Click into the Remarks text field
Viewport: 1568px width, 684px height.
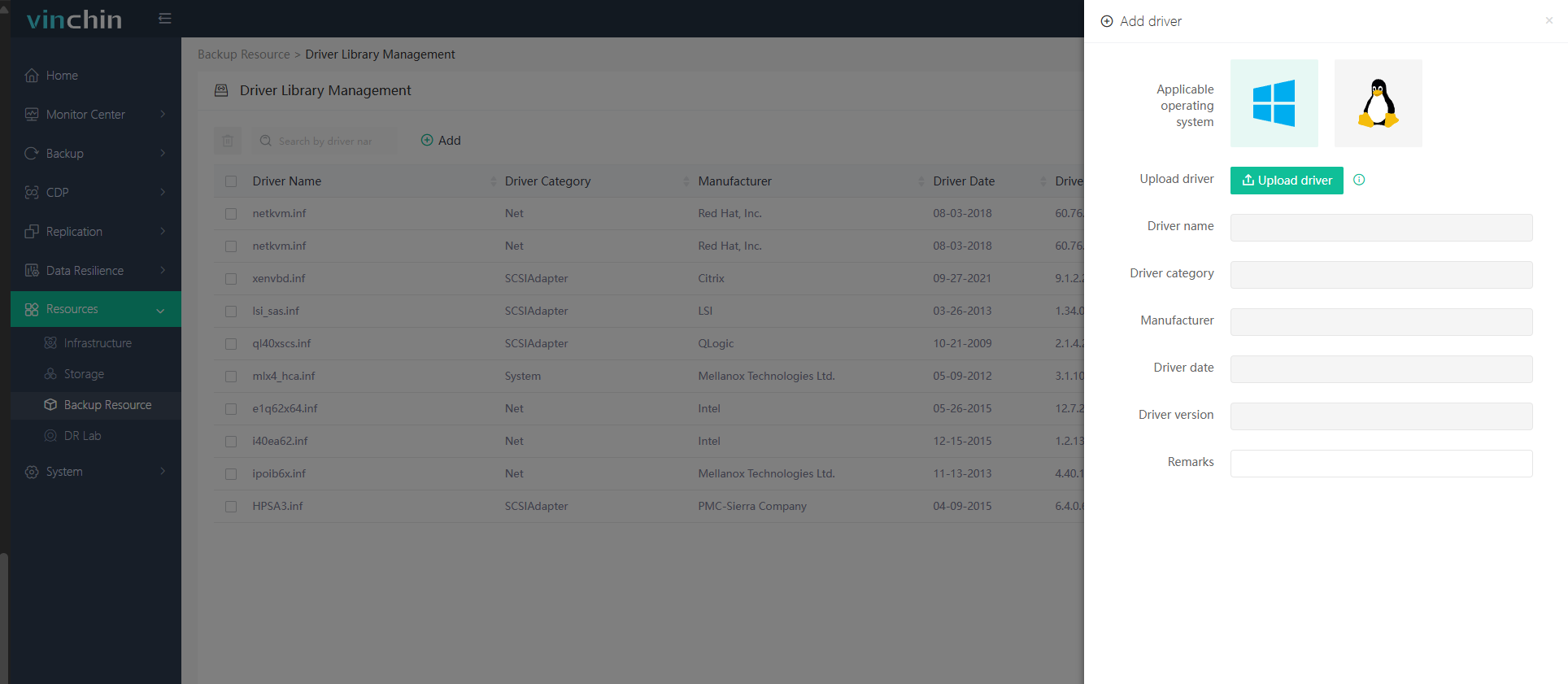pos(1381,464)
